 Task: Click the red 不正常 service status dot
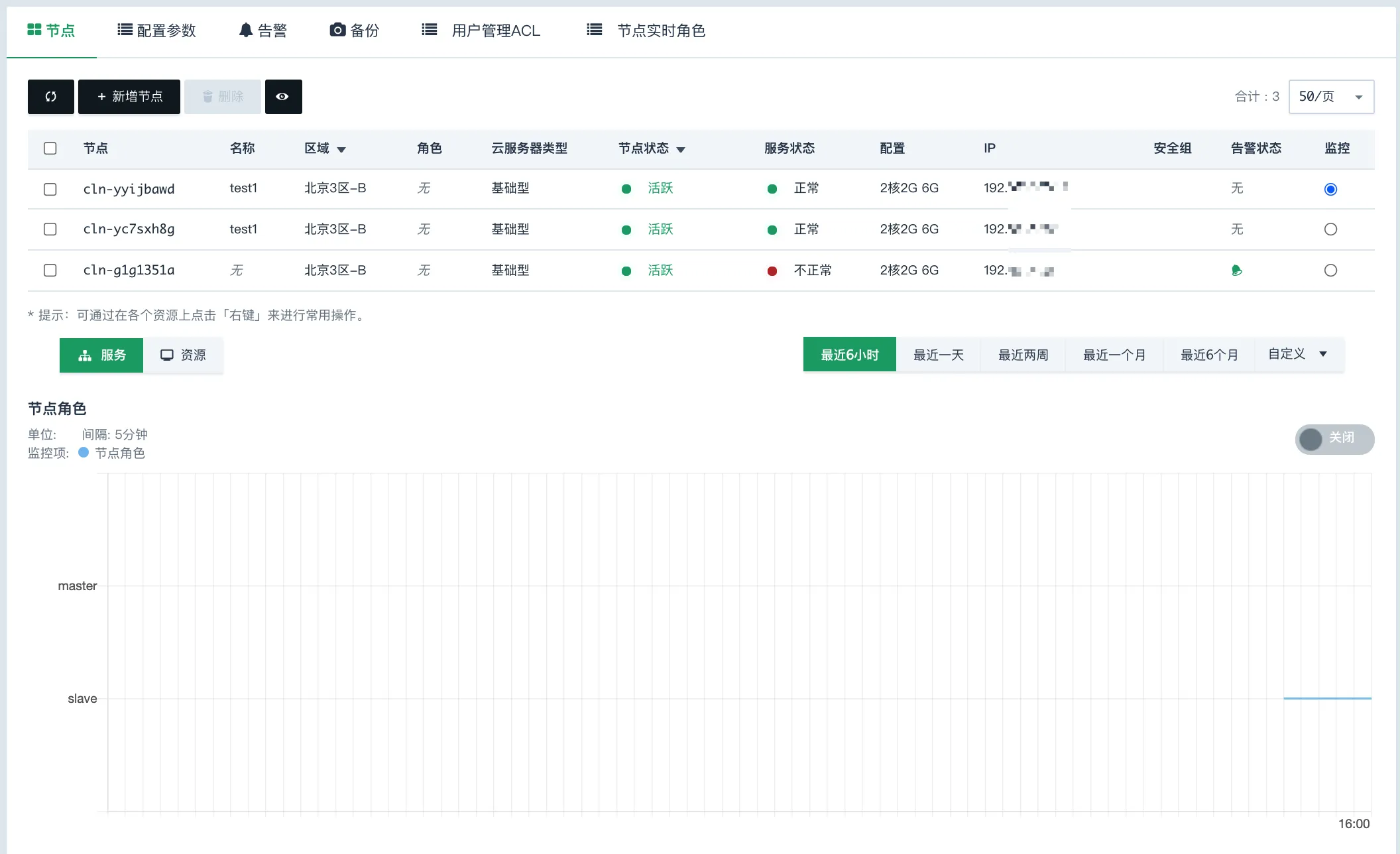pyautogui.click(x=772, y=271)
